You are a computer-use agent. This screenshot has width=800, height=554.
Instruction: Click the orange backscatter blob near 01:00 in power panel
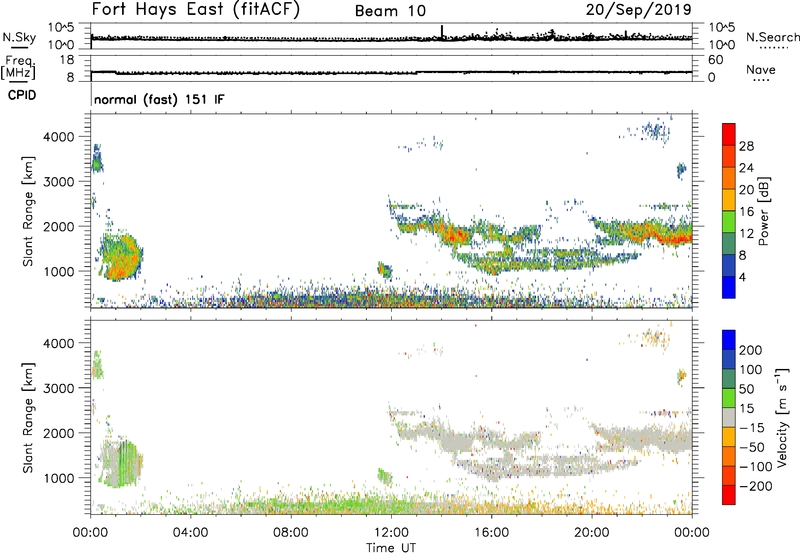(121, 258)
